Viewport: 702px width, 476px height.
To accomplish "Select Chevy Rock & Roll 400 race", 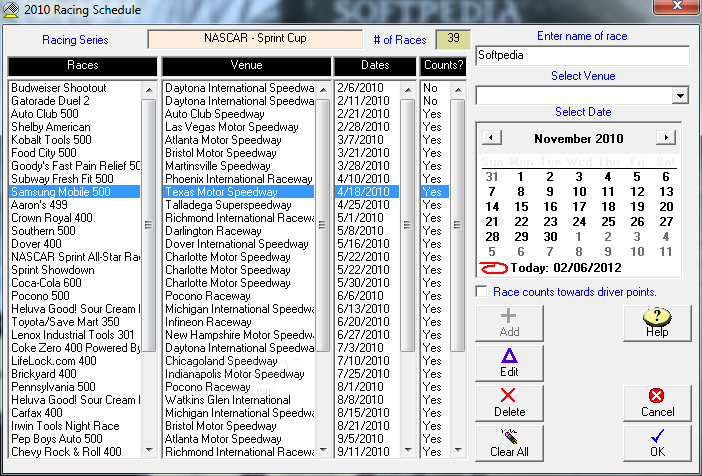I will click(75, 451).
